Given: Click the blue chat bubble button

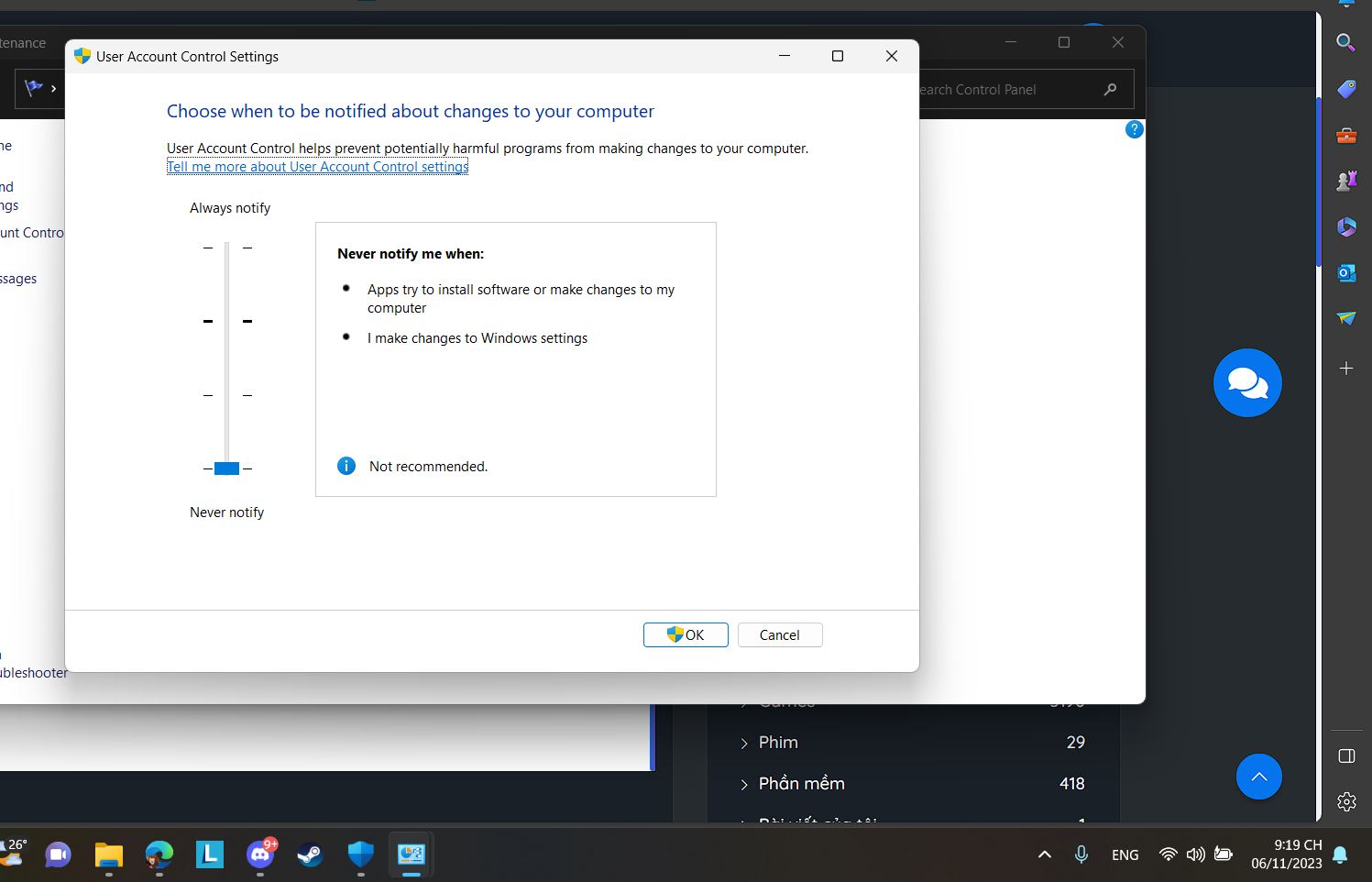Looking at the screenshot, I should pyautogui.click(x=1246, y=382).
